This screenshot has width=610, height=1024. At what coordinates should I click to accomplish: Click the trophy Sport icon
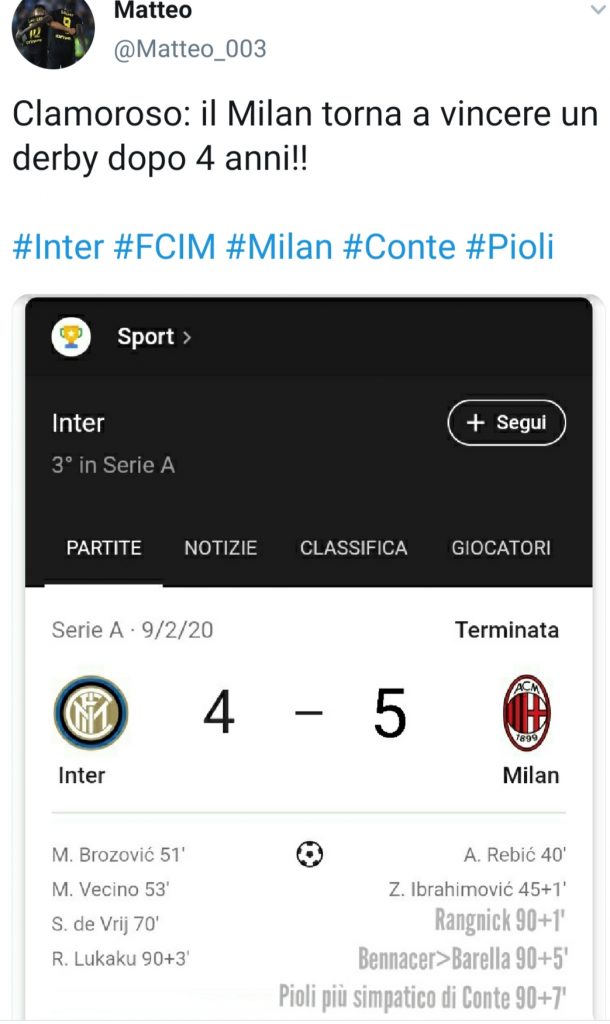(71, 337)
